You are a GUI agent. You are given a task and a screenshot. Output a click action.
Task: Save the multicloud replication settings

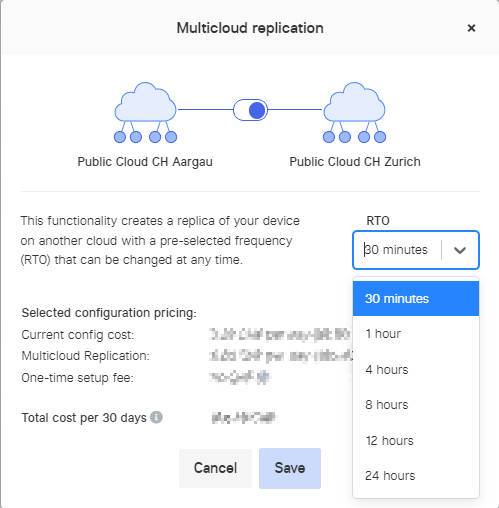(290, 468)
